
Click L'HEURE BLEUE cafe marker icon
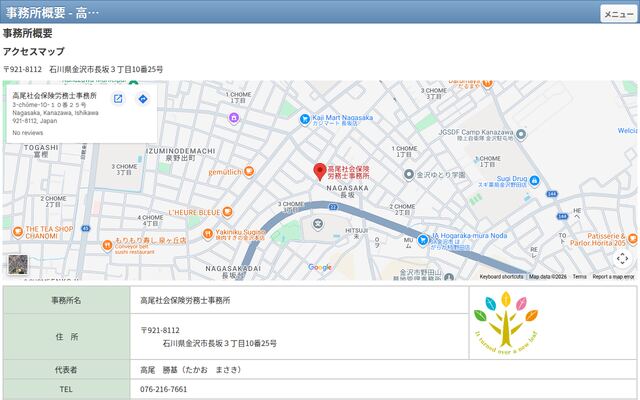227,212
